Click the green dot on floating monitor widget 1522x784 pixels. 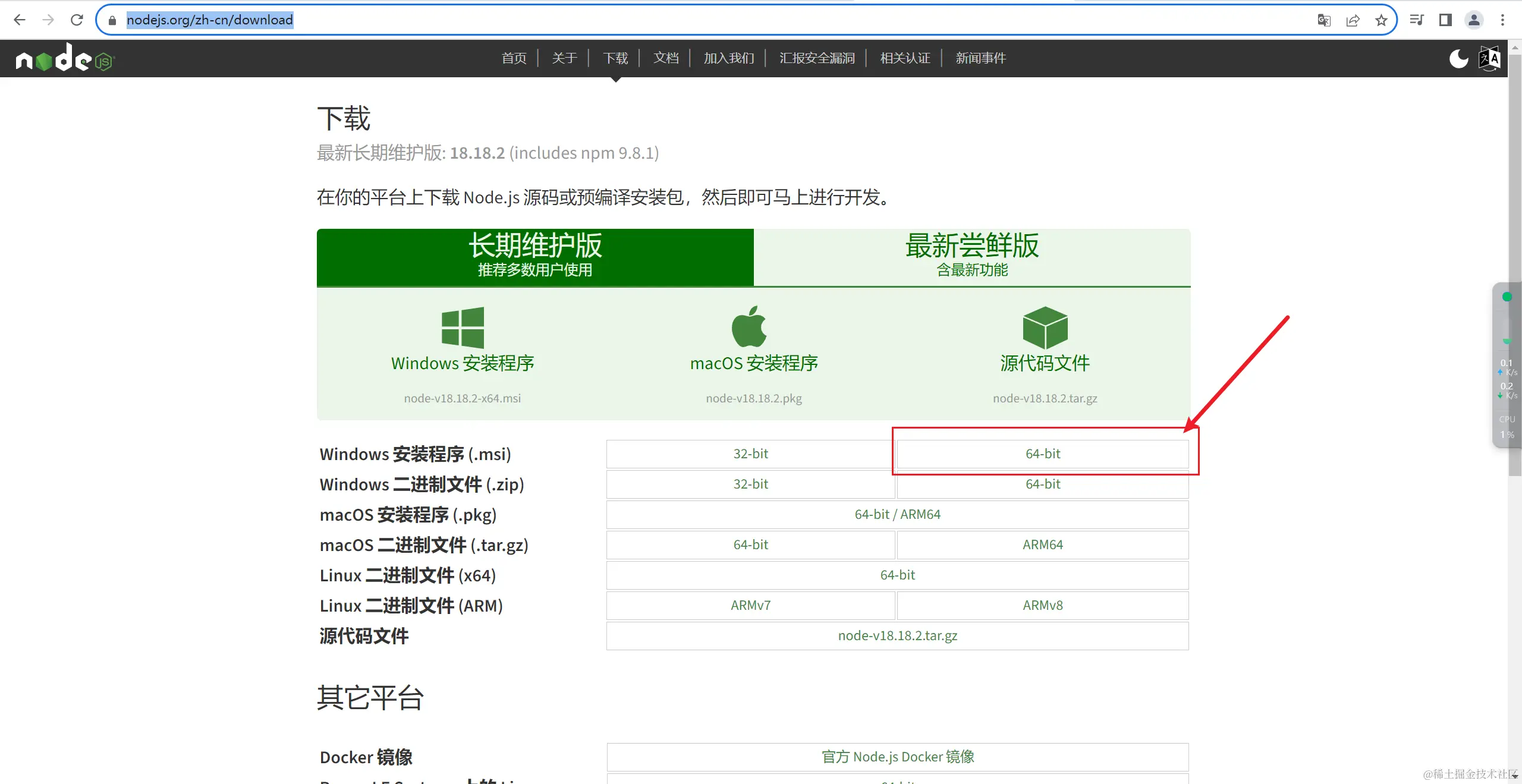[1507, 297]
